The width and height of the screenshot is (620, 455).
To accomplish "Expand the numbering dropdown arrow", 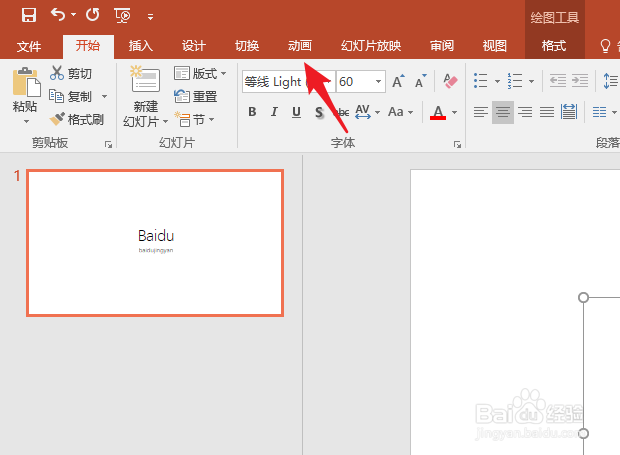I will click(x=531, y=81).
